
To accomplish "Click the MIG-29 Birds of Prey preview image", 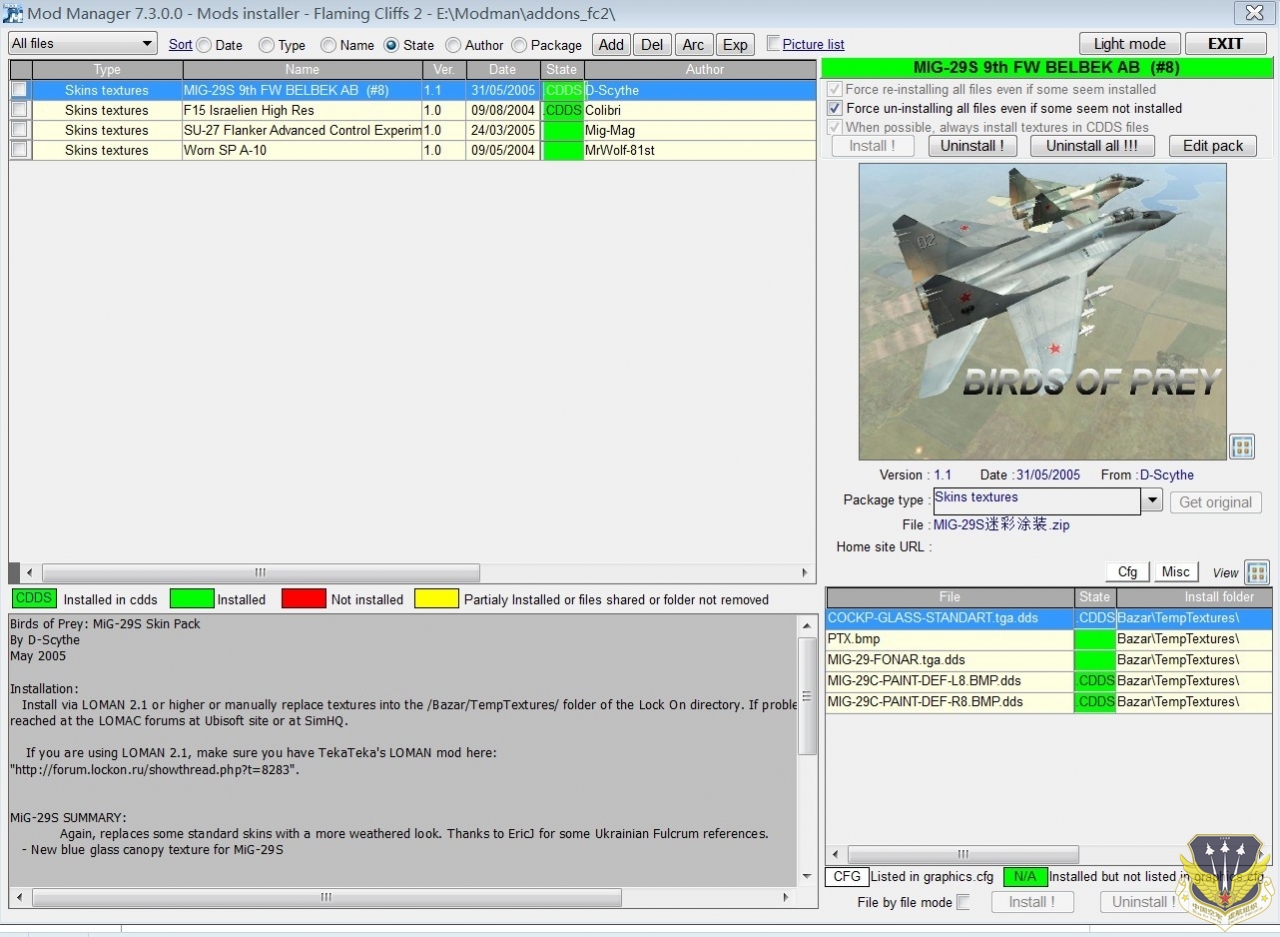I will tap(1042, 311).
